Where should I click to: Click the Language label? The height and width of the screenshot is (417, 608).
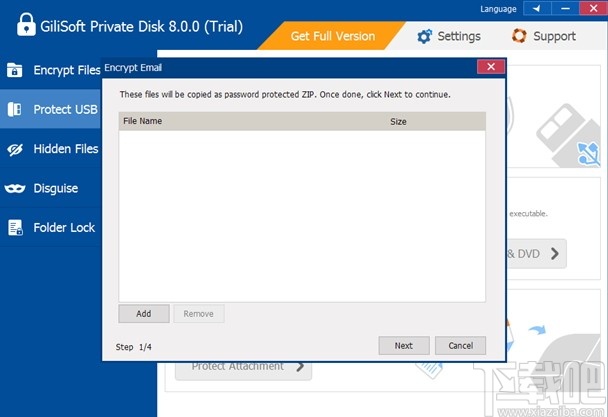click(498, 9)
